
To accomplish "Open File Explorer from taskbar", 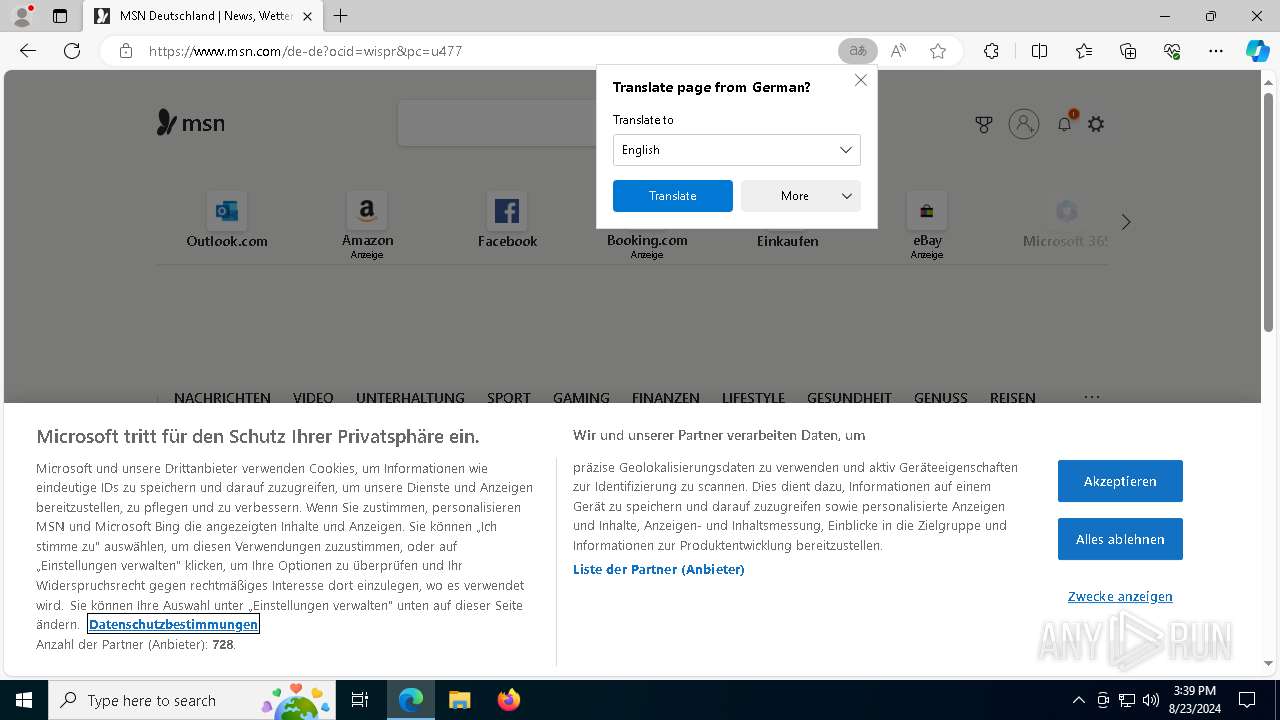I will (459, 700).
